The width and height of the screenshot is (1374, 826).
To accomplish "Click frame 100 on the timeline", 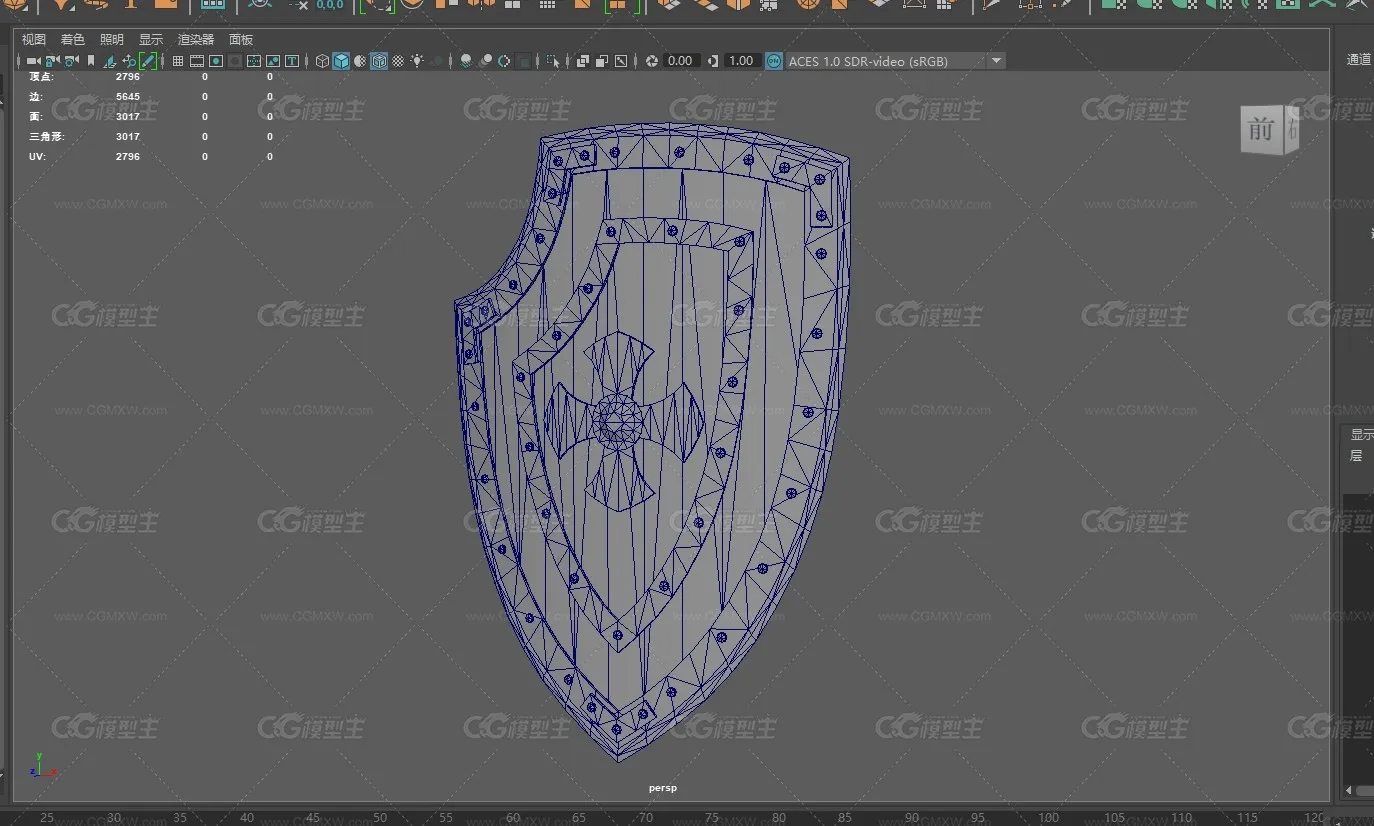I will [1048, 818].
